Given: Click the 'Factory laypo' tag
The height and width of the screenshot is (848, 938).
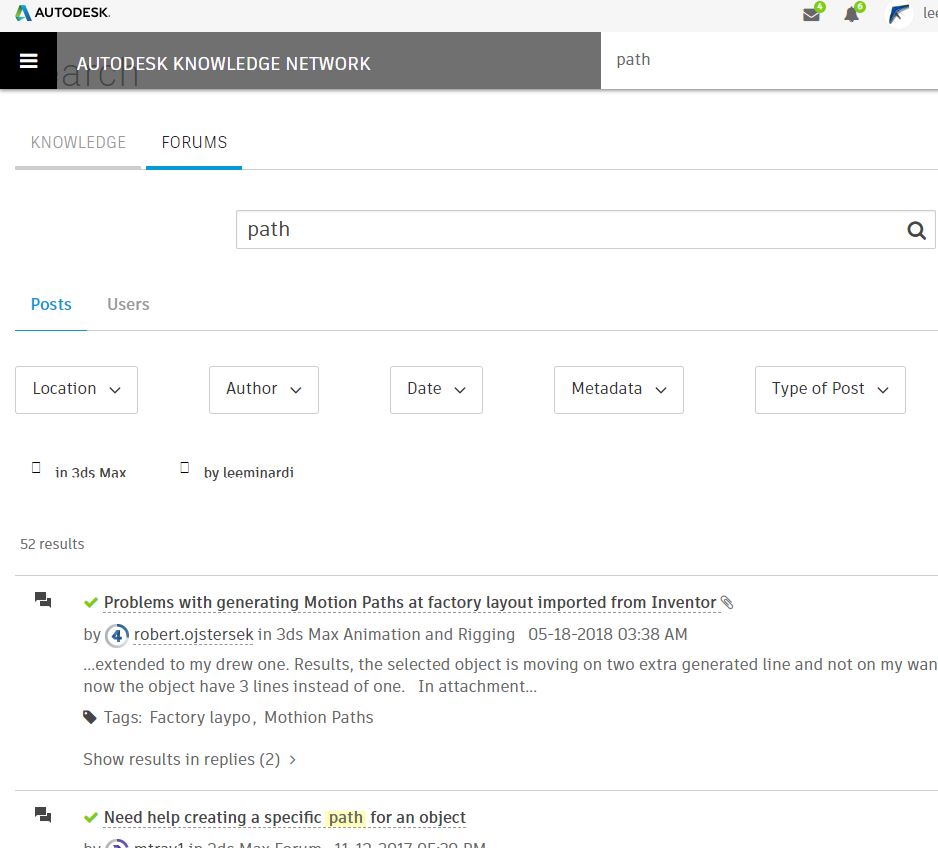Looking at the screenshot, I should (x=200, y=717).
